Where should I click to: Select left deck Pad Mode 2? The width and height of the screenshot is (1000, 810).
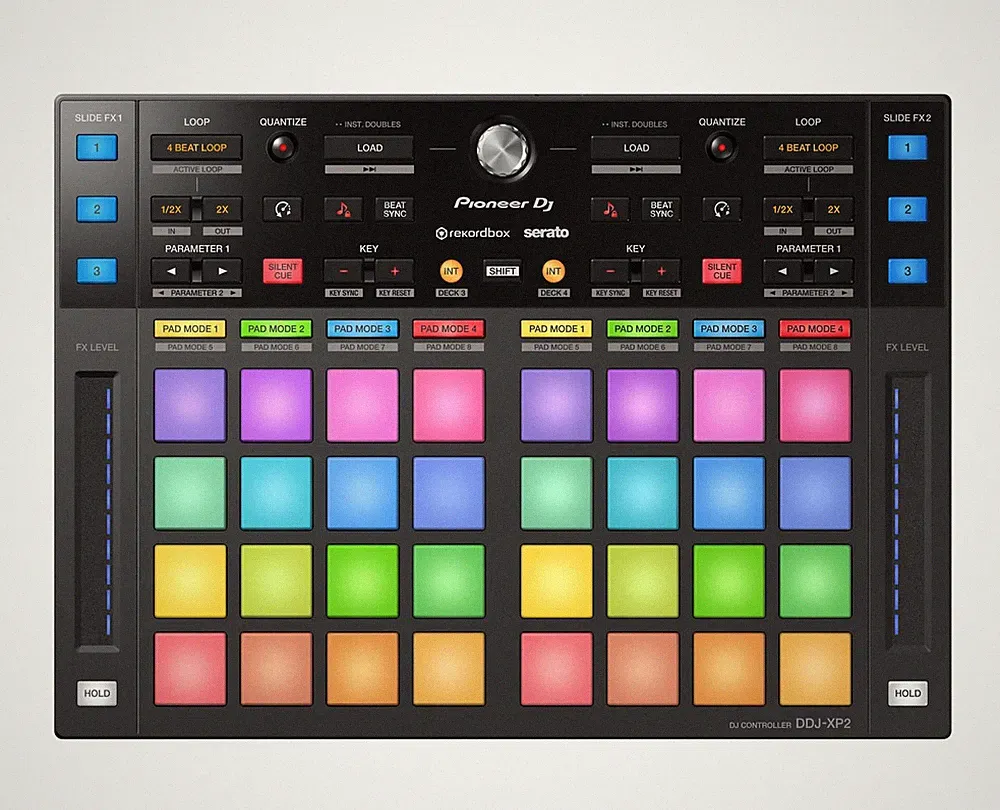coord(276,328)
